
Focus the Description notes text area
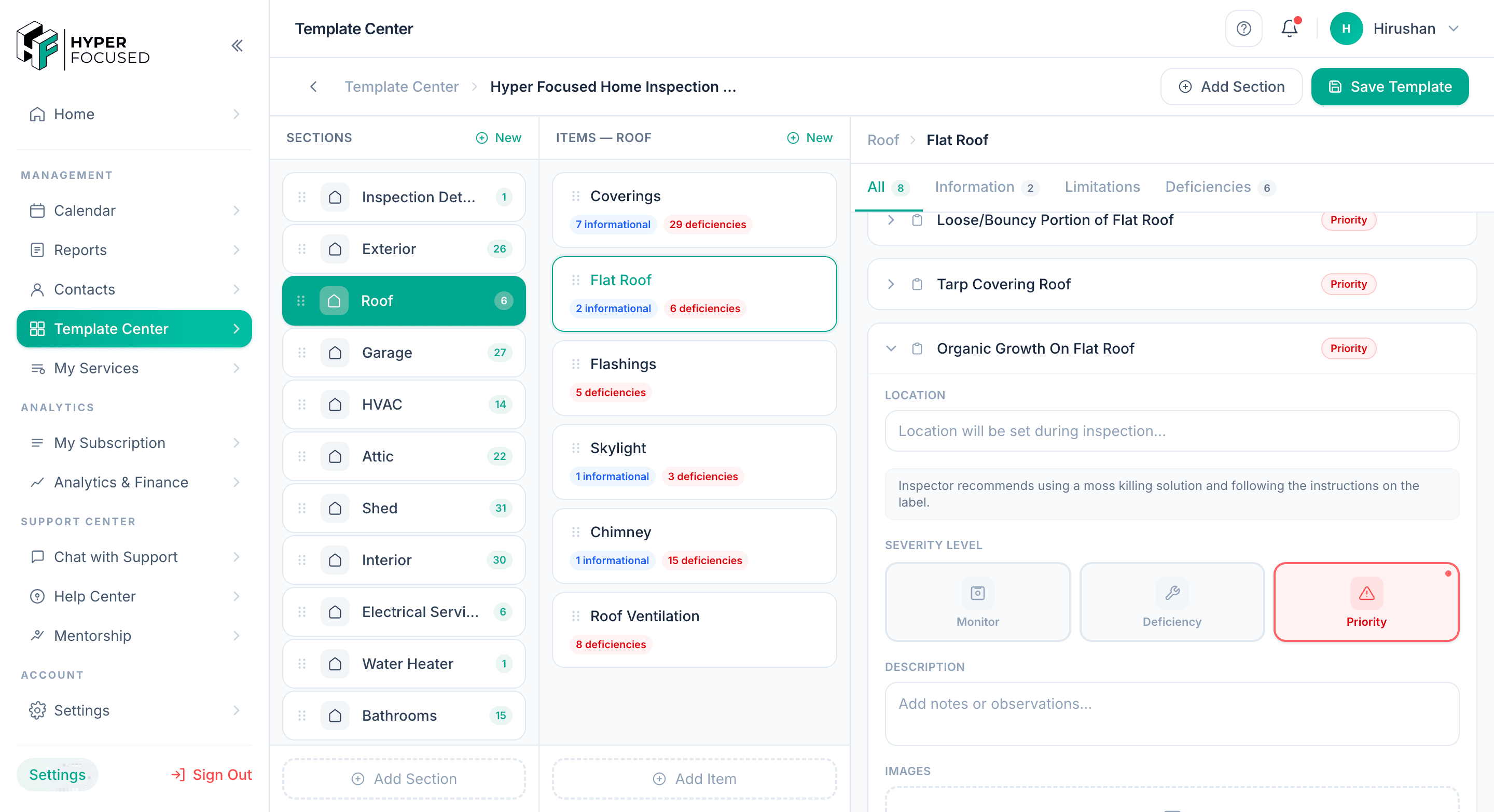1171,713
